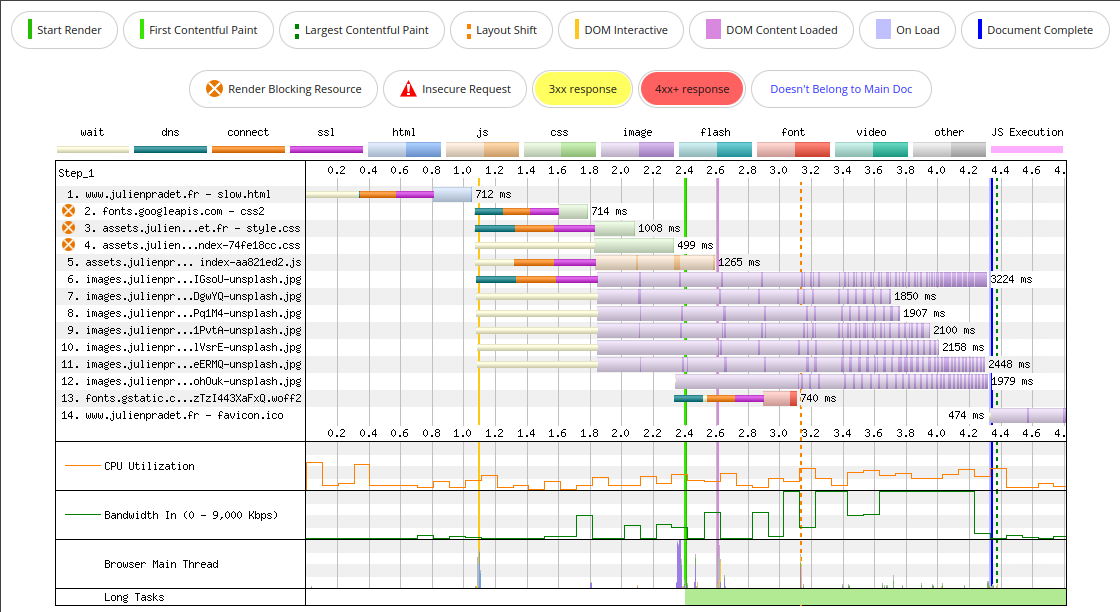Click the First Contentful Paint legend item
This screenshot has height=612, width=1120.
[198, 30]
